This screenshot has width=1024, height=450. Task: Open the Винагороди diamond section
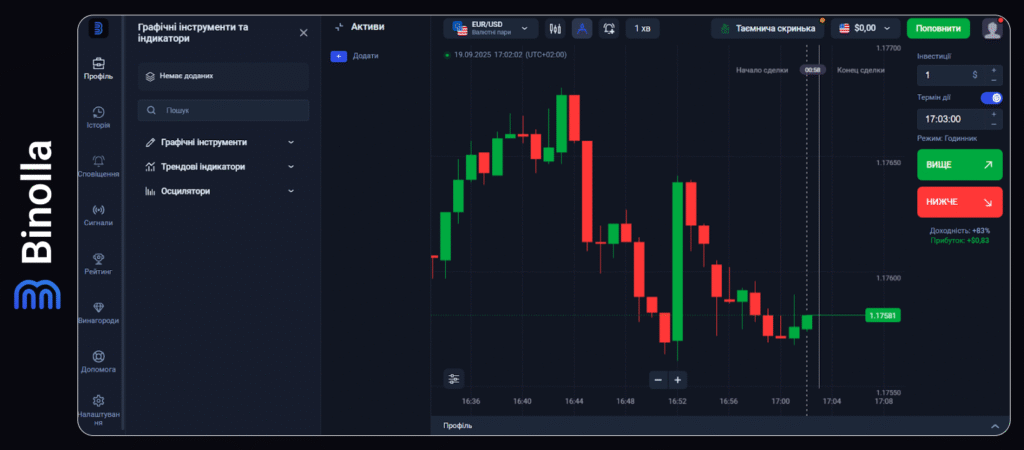(x=99, y=313)
